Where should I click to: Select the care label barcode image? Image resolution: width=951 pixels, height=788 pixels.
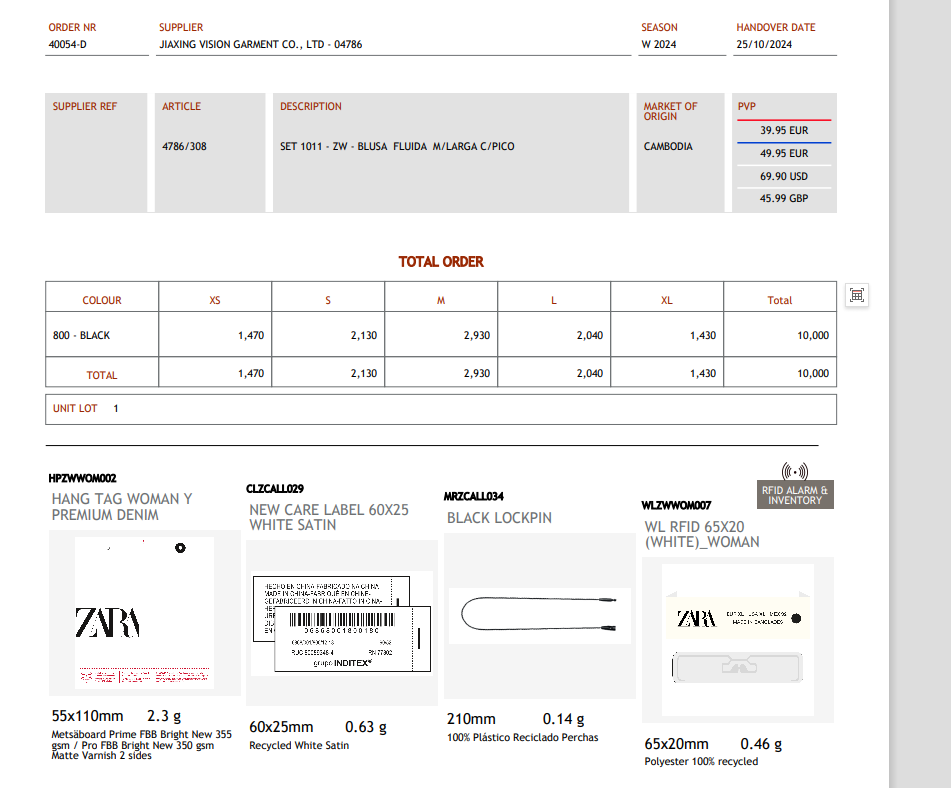(341, 622)
